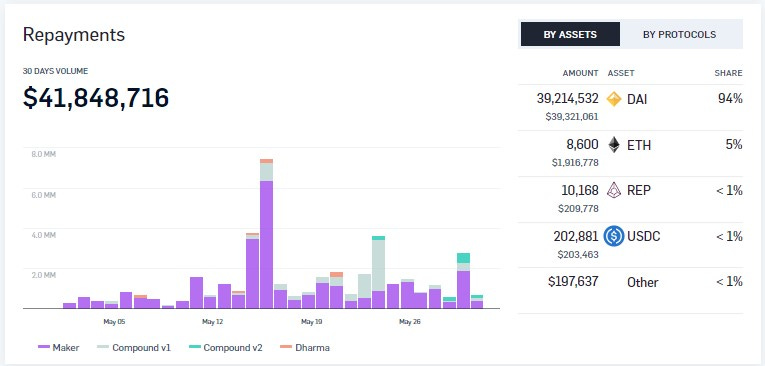
Task: Switch to the BY ASSETS tab
Action: pyautogui.click(x=570, y=34)
